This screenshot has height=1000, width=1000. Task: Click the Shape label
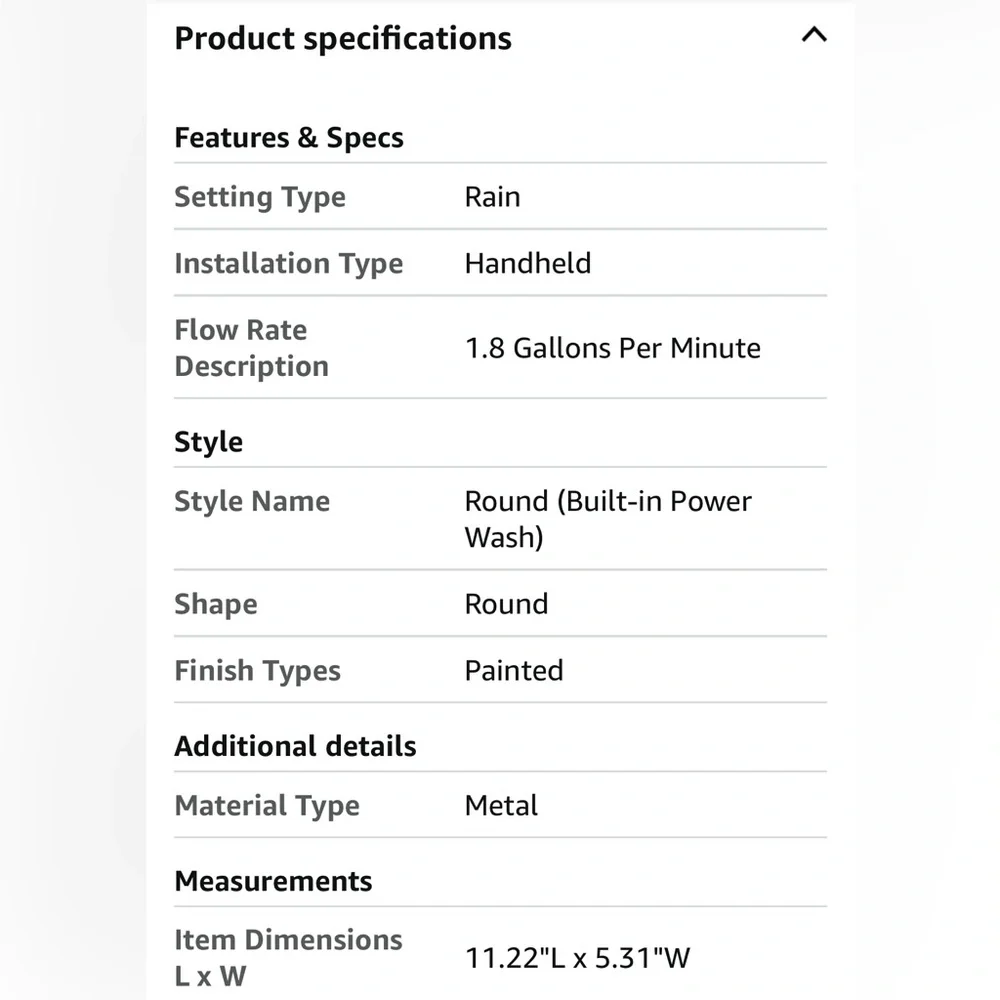(216, 604)
